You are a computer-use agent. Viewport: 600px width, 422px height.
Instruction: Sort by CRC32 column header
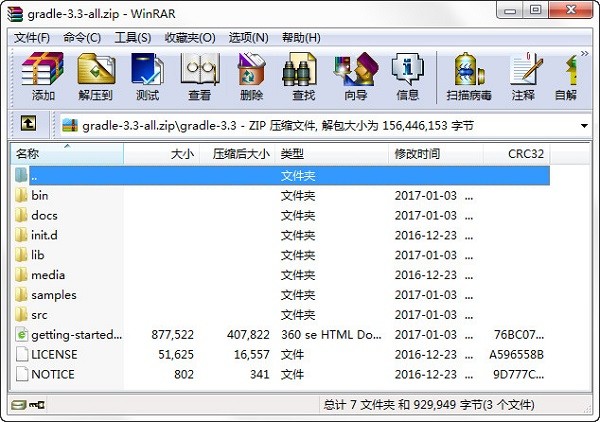coord(517,154)
